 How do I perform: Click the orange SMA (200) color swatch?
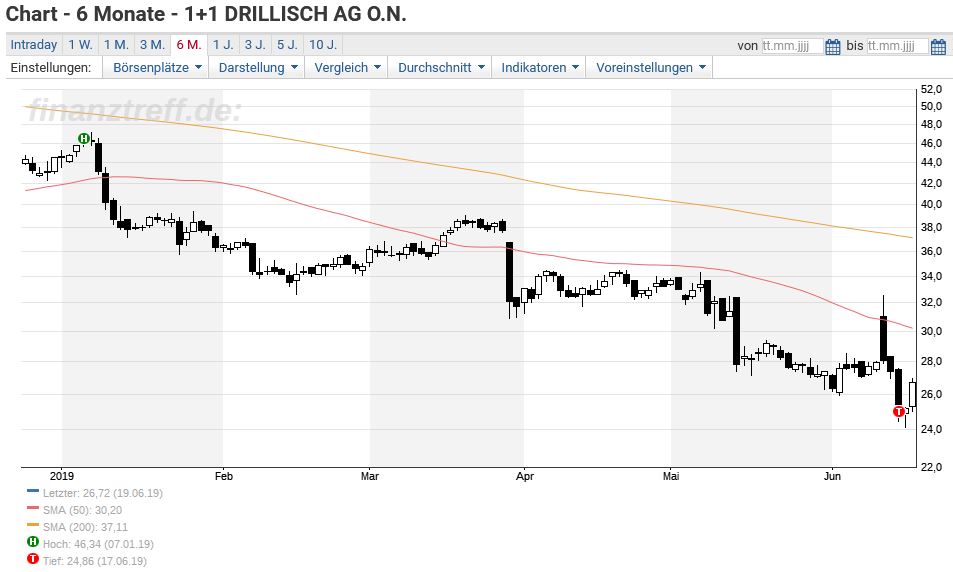click(x=33, y=525)
